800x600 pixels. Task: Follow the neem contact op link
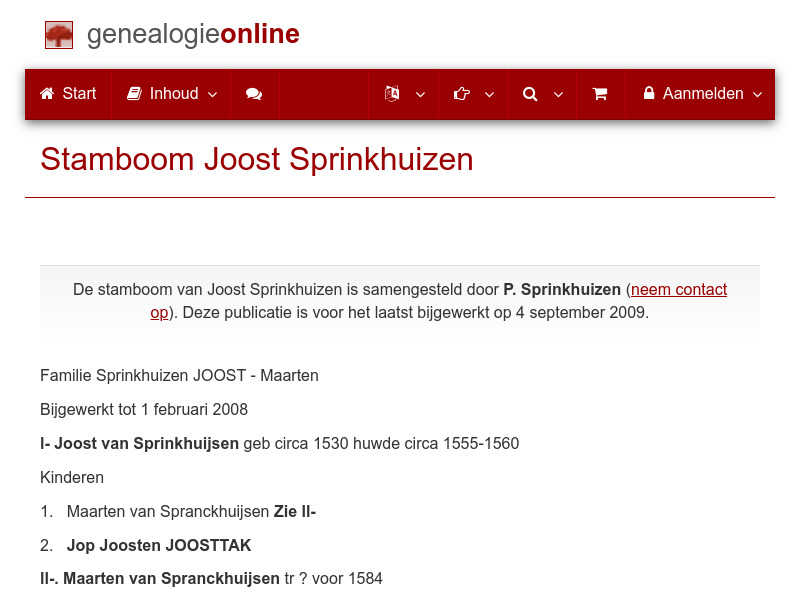pyautogui.click(x=679, y=289)
